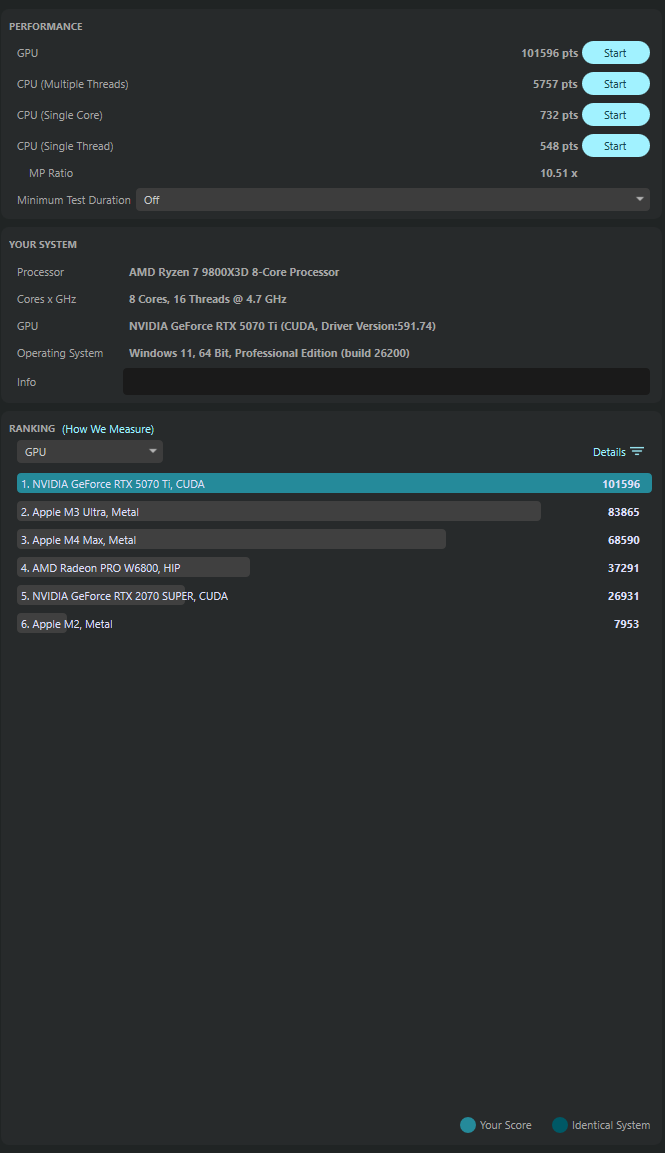
Task: Click the MP Ratio 10.51 x value
Action: [x=558, y=173]
